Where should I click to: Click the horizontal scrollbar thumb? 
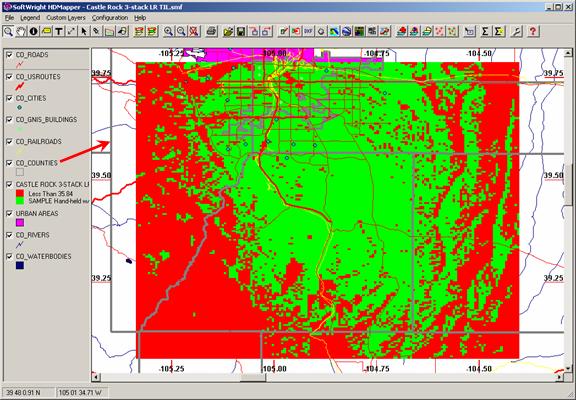pyautogui.click(x=253, y=377)
